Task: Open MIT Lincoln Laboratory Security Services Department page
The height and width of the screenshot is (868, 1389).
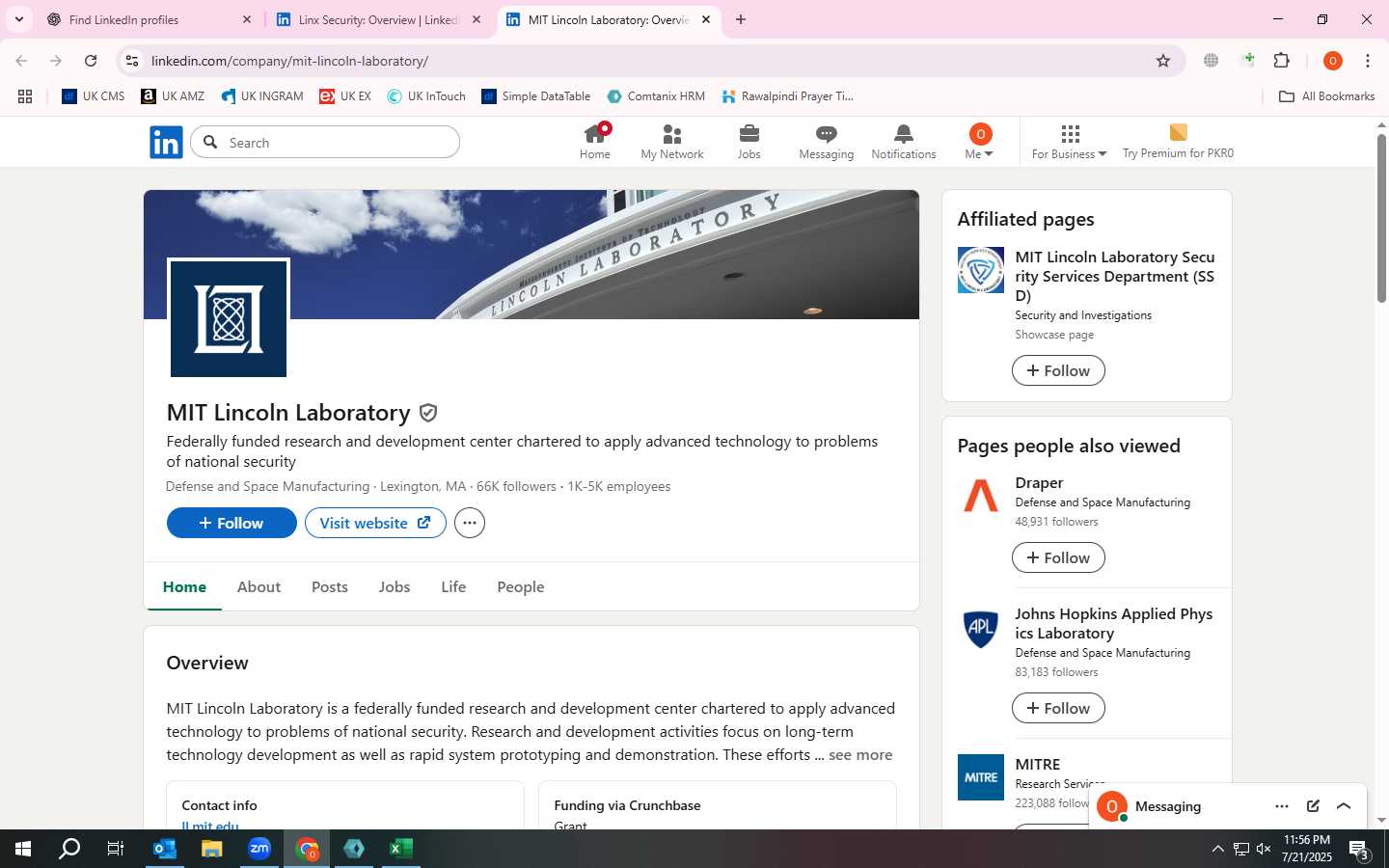Action: click(x=1115, y=276)
